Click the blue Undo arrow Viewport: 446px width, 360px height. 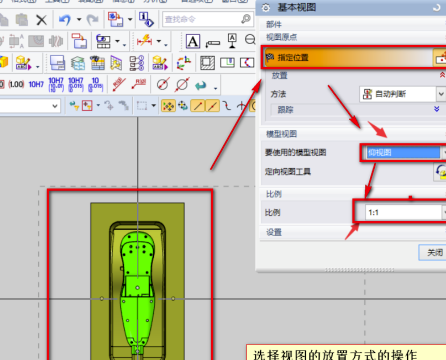(x=65, y=20)
